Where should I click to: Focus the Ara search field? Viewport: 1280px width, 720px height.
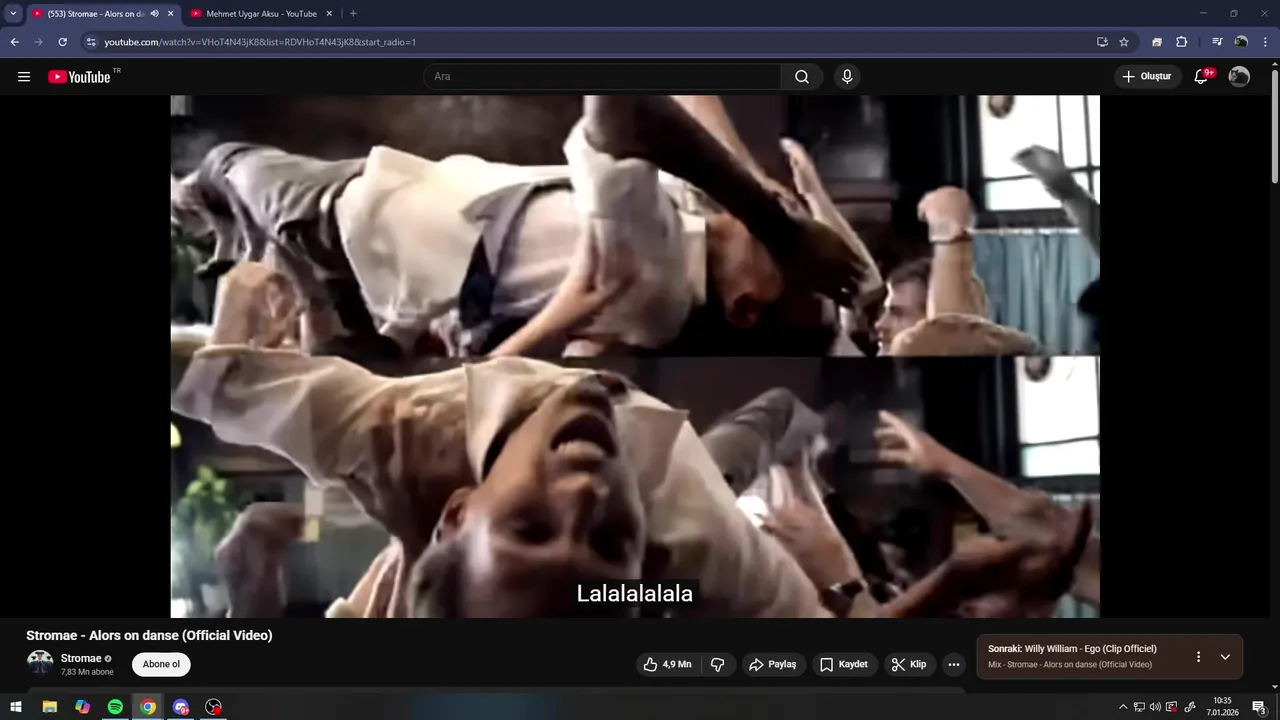603,77
